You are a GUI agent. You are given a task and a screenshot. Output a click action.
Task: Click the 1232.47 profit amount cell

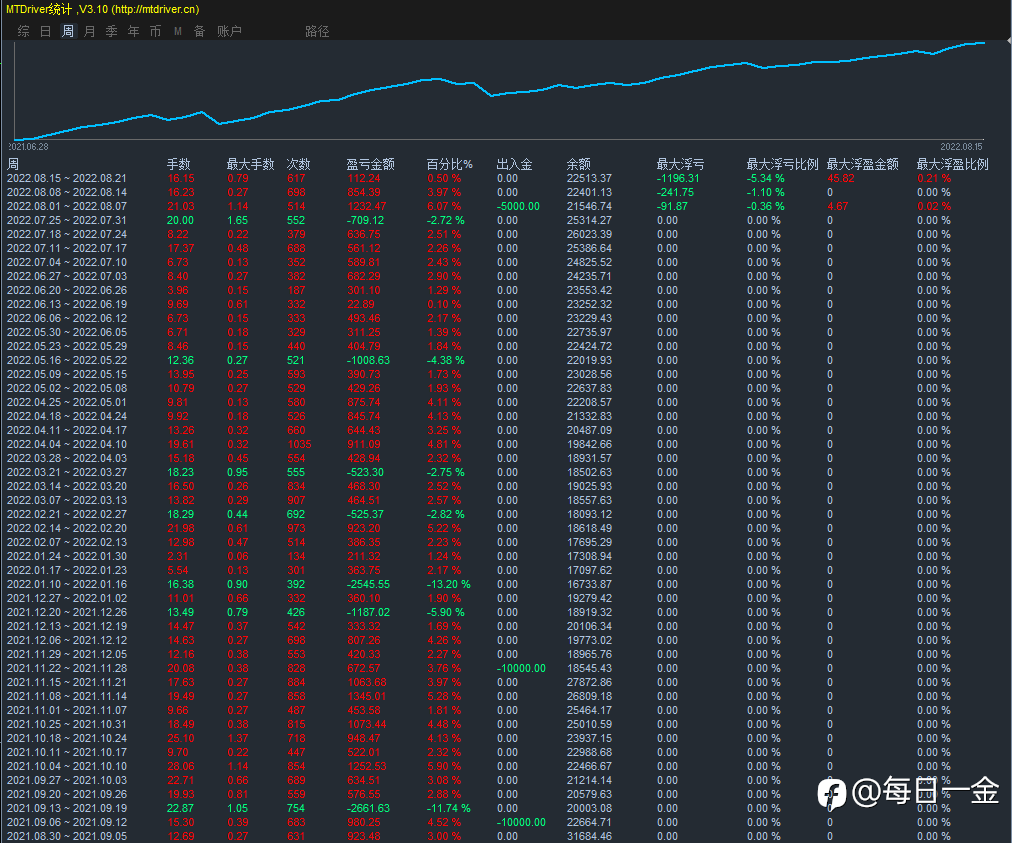tap(367, 206)
